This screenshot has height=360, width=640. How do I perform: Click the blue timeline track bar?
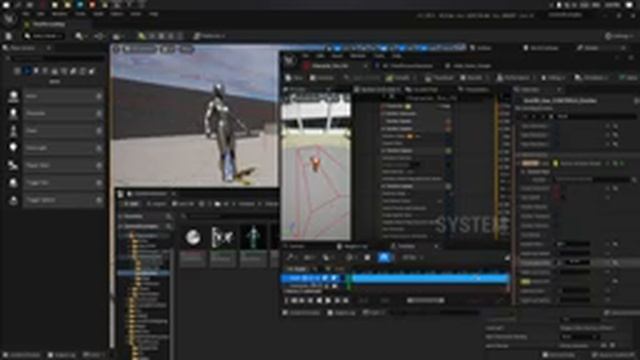click(431, 278)
